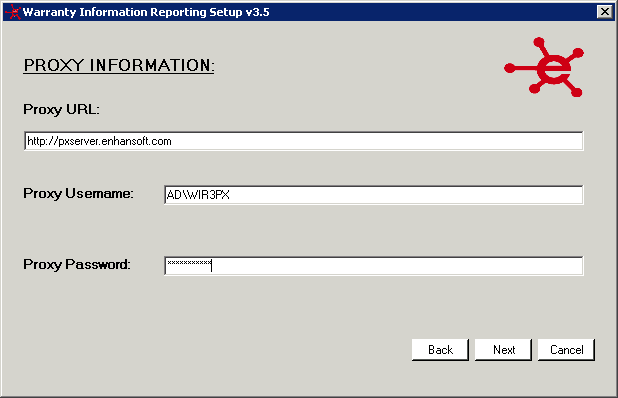The height and width of the screenshot is (398, 618).
Task: Go Back to previous setup step
Action: point(440,350)
